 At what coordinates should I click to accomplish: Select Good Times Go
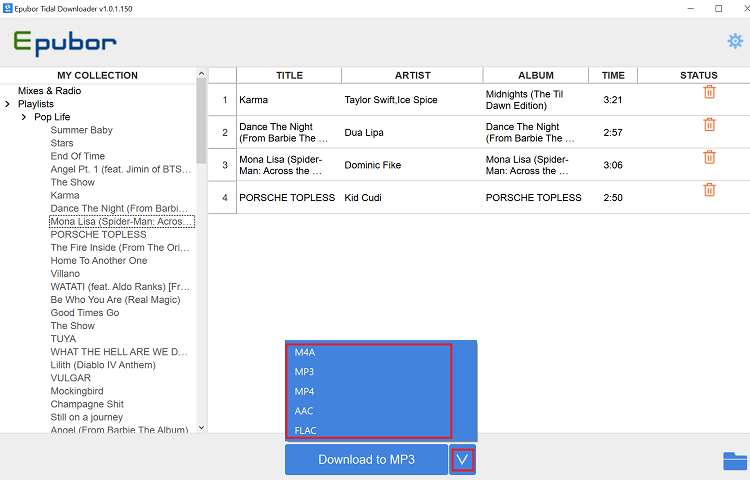pyautogui.click(x=85, y=313)
